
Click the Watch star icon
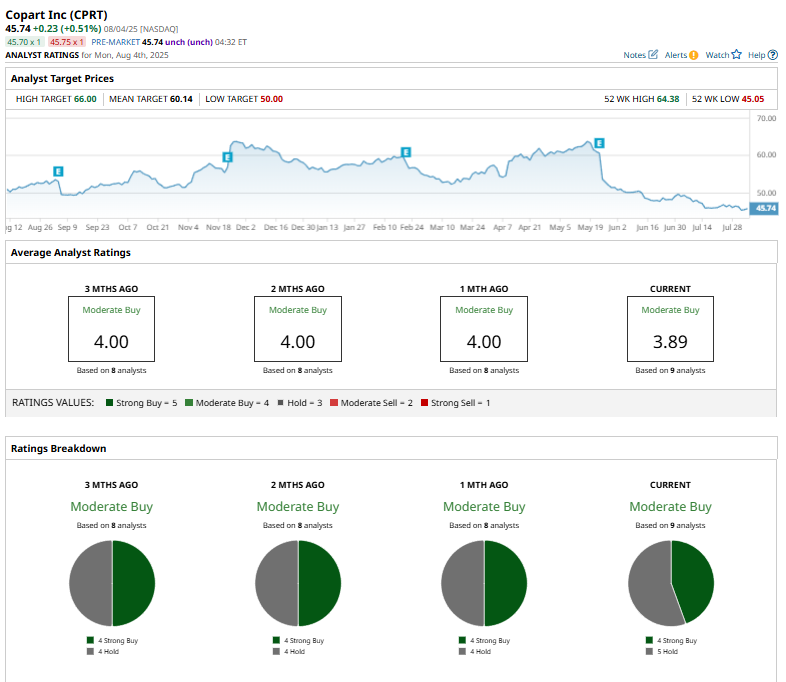[x=736, y=55]
